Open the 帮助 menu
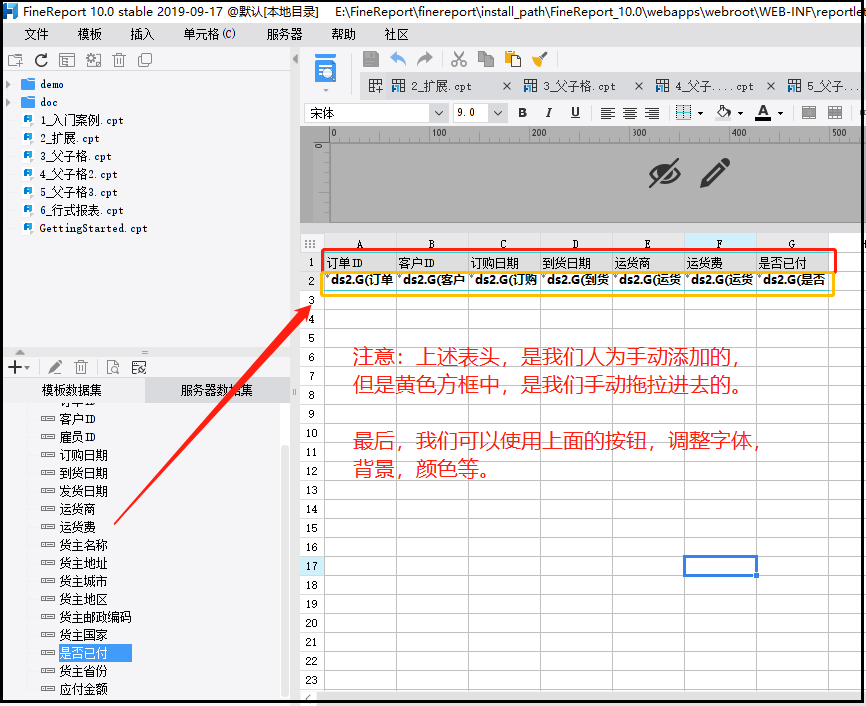The image size is (866, 706). click(x=343, y=34)
